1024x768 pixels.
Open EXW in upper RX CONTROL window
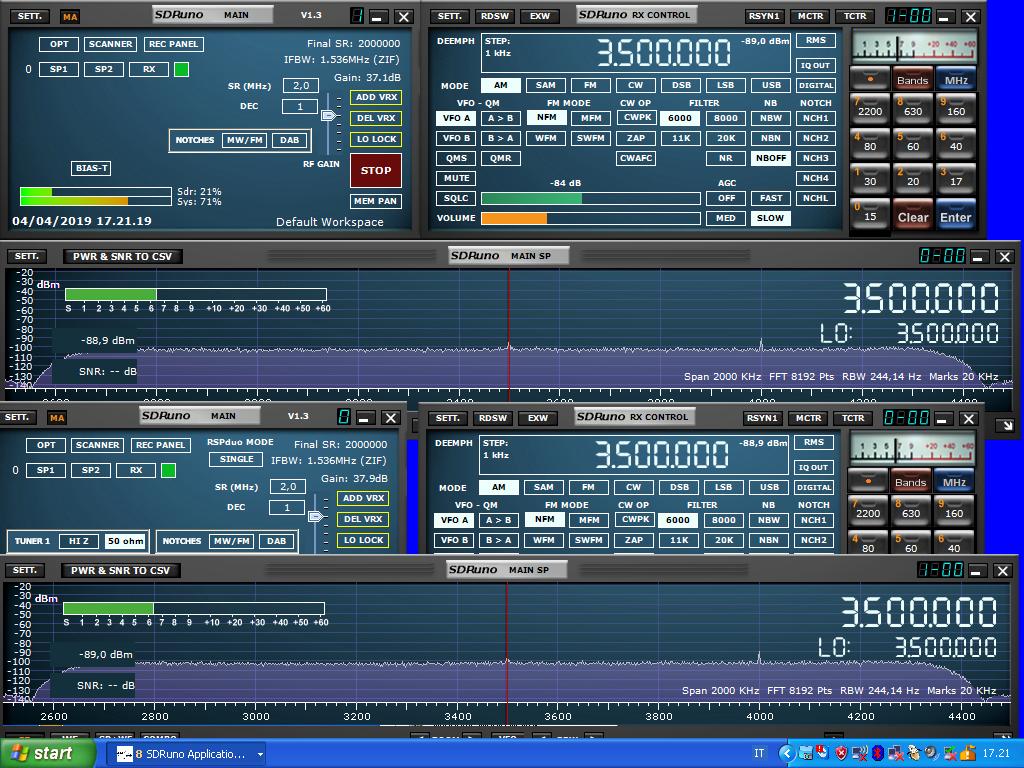click(x=539, y=16)
